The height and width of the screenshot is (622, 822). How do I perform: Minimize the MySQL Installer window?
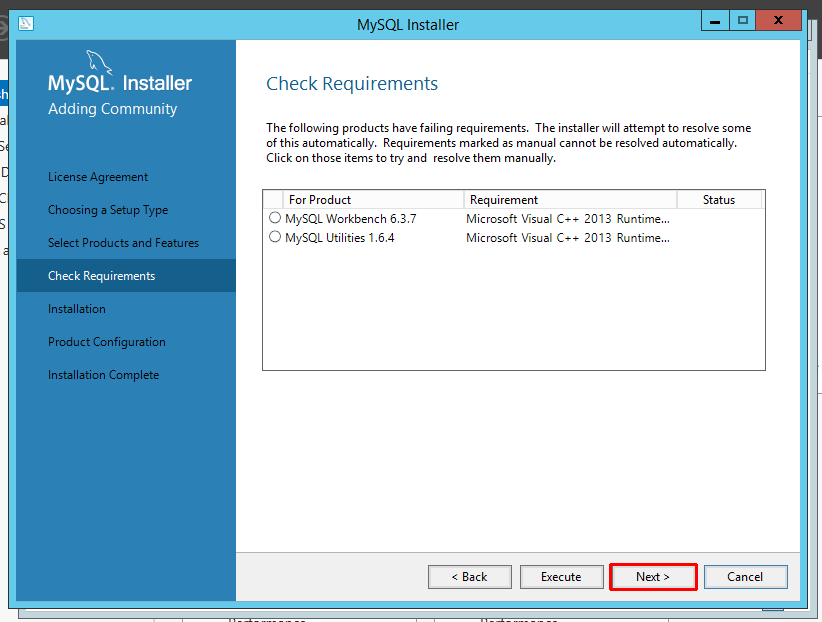coord(715,21)
